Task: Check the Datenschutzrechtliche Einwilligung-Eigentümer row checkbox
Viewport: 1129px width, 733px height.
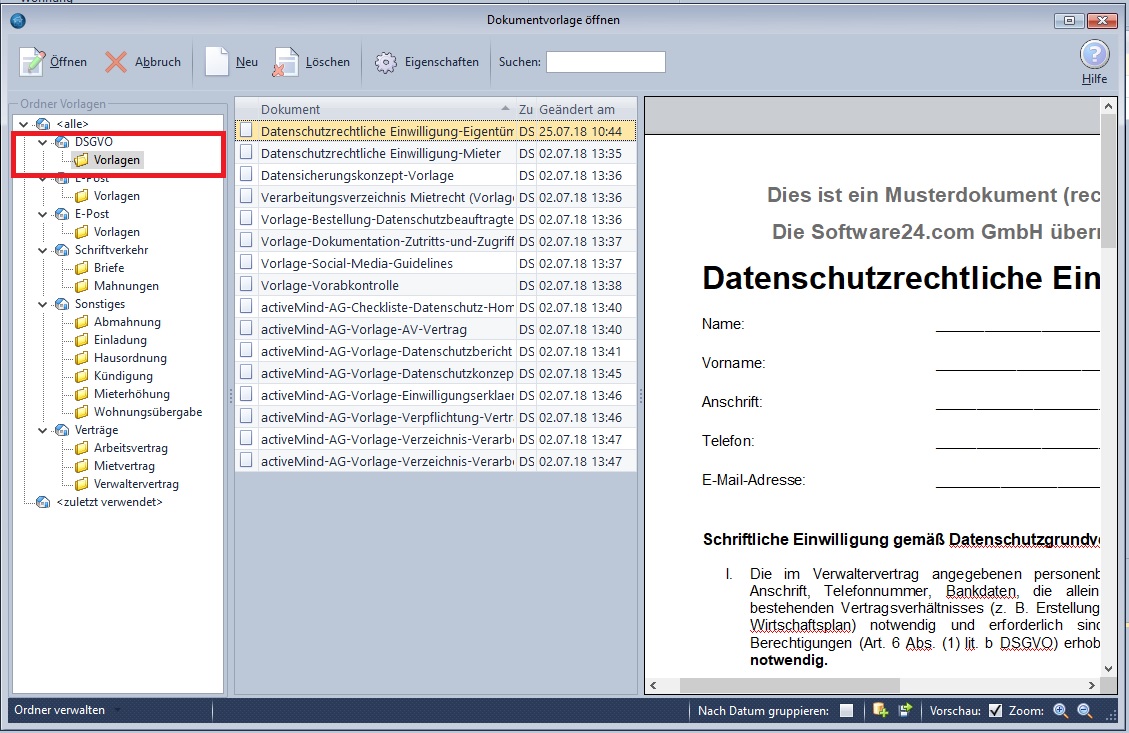Action: [246, 130]
